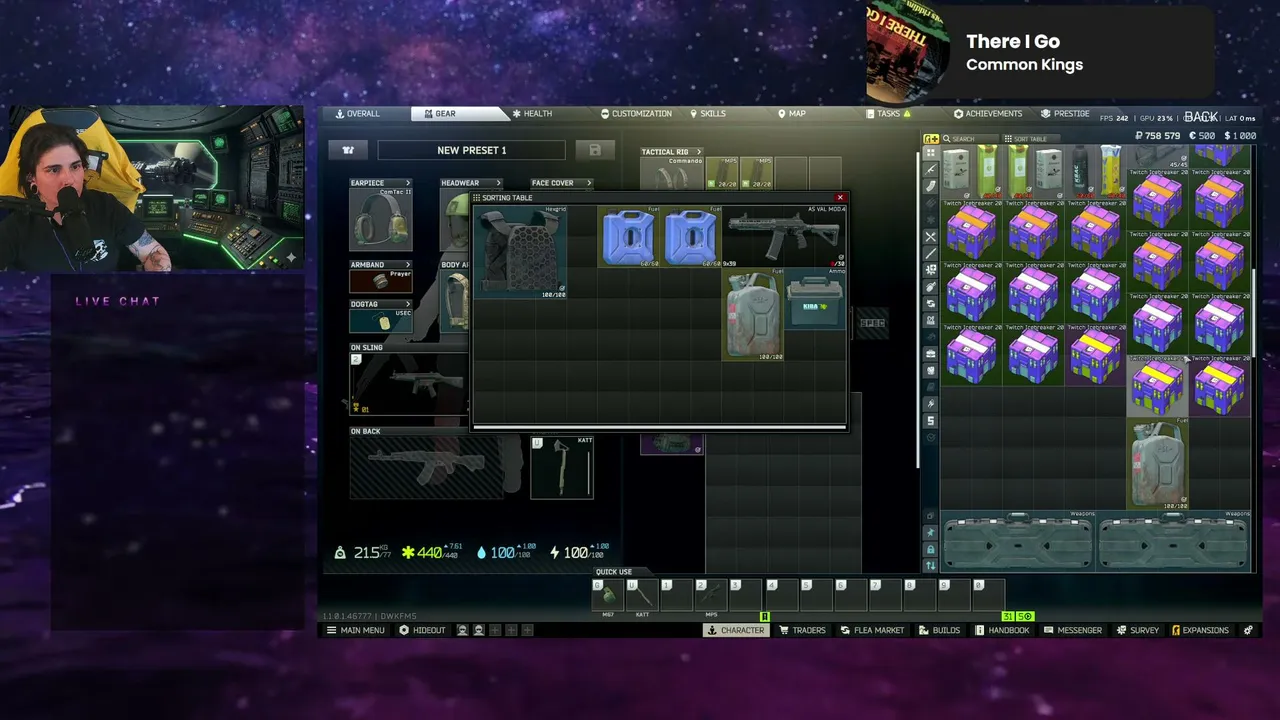Expand the ARMBAND slot arrow
The image size is (1280, 720).
(x=408, y=265)
